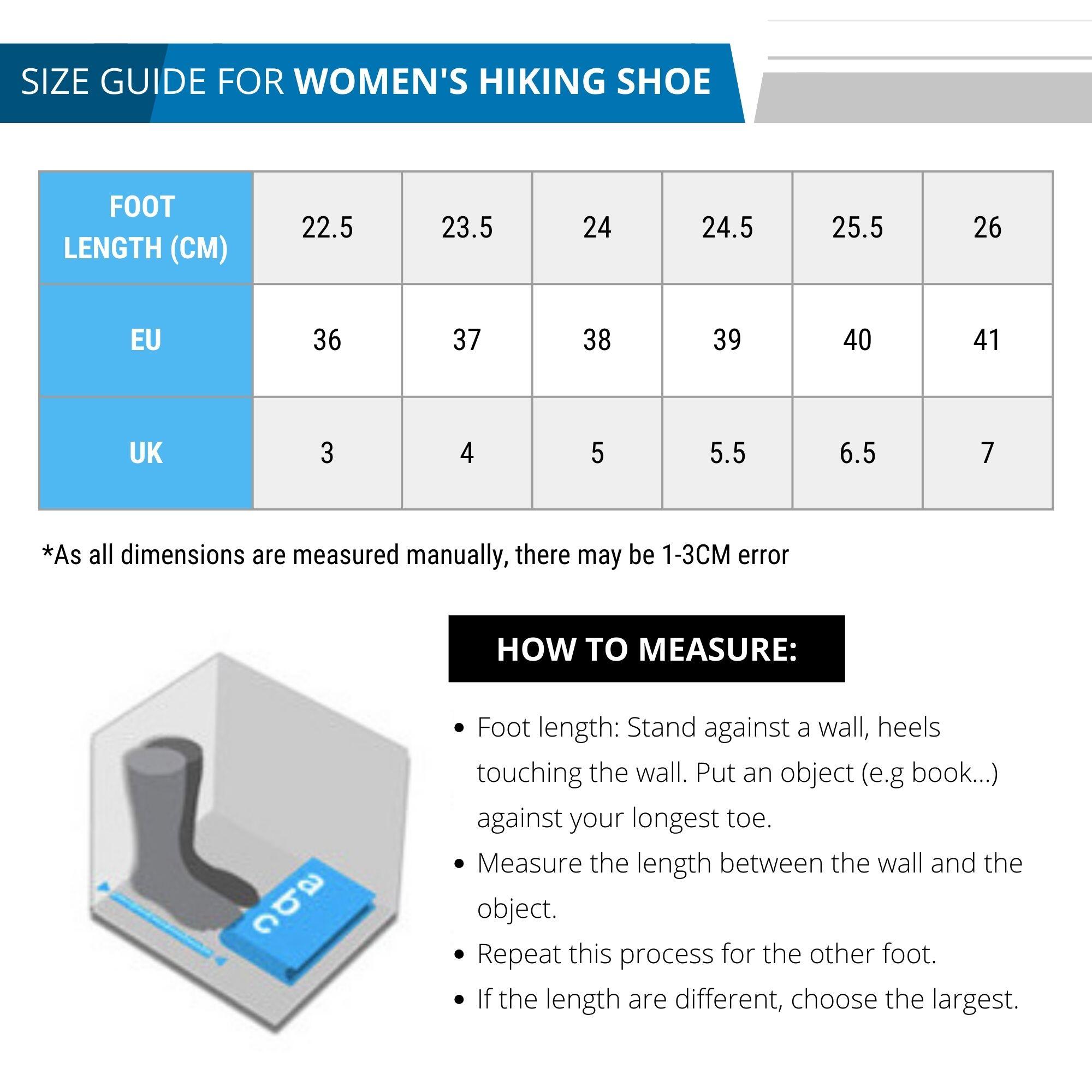This screenshot has width=1092, height=1092.
Task: Click UK size 7 cell
Action: click(x=987, y=453)
